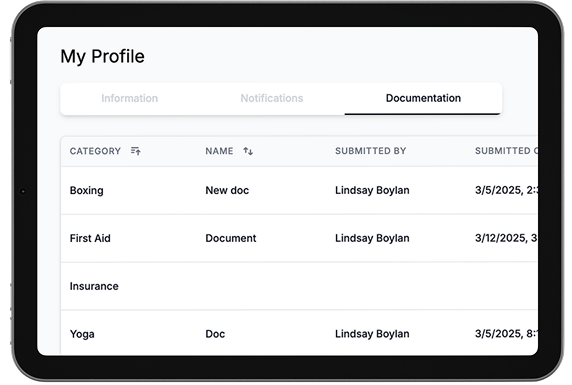Click the NAME column header
The height and width of the screenshot is (385, 572).
pos(219,151)
